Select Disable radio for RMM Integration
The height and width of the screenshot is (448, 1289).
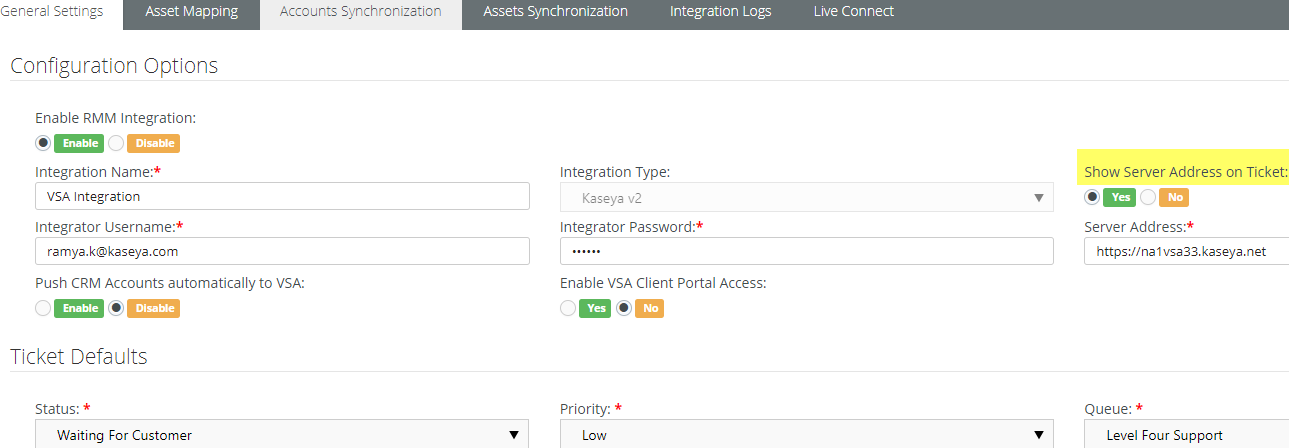(116, 143)
